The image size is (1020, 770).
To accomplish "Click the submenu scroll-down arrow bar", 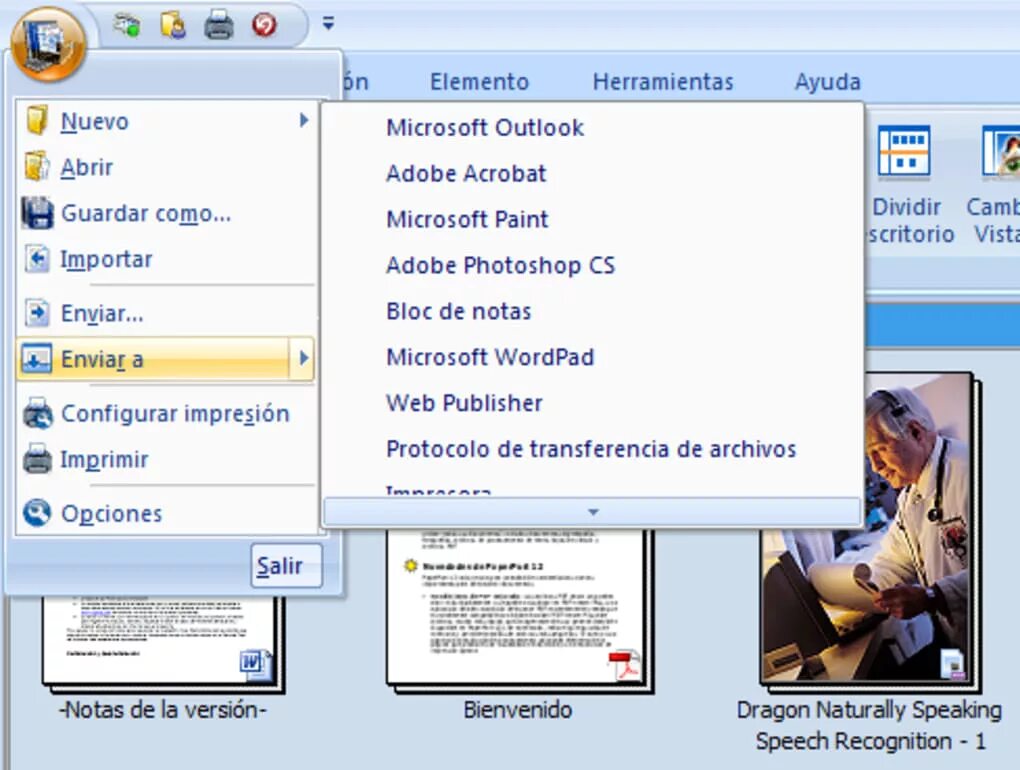I will 592,512.
